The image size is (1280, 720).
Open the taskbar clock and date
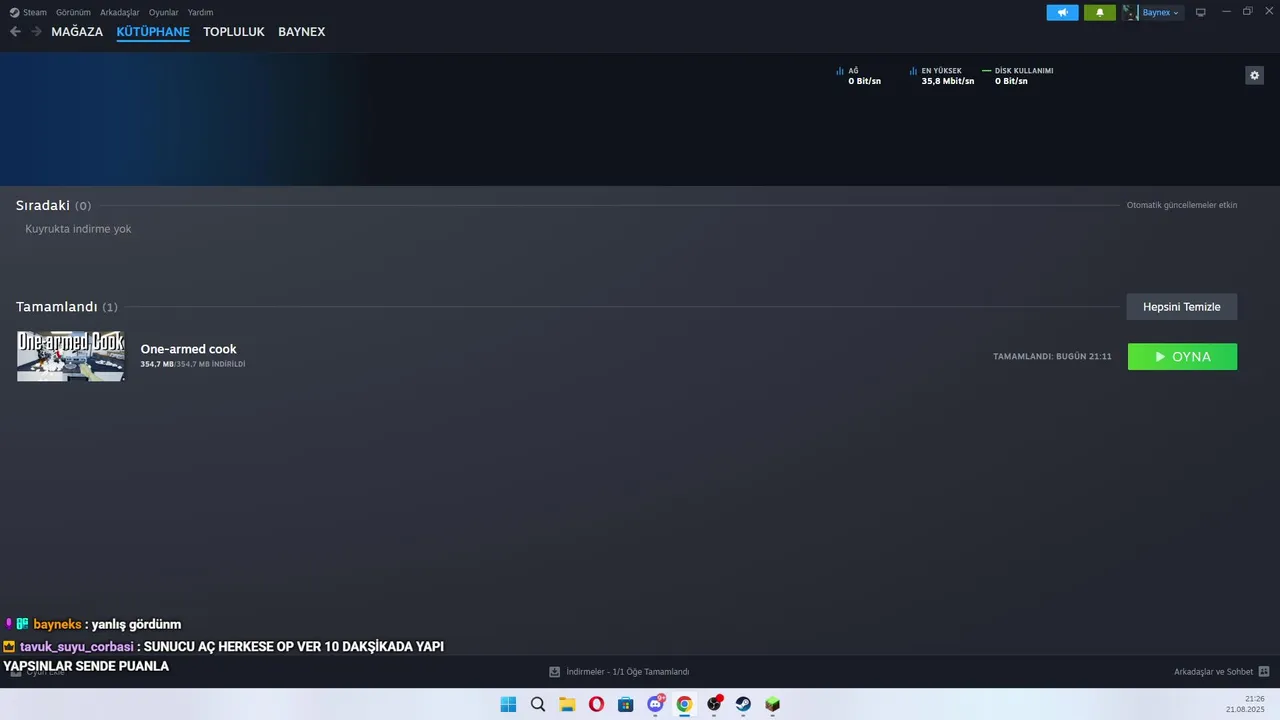pos(1245,704)
